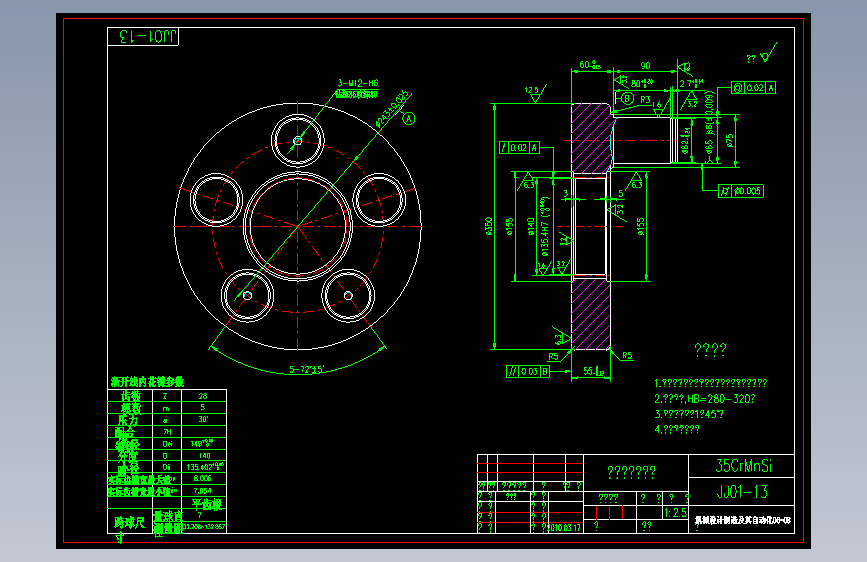Click the 7H fit grade cell
The image size is (867, 562).
(166, 432)
